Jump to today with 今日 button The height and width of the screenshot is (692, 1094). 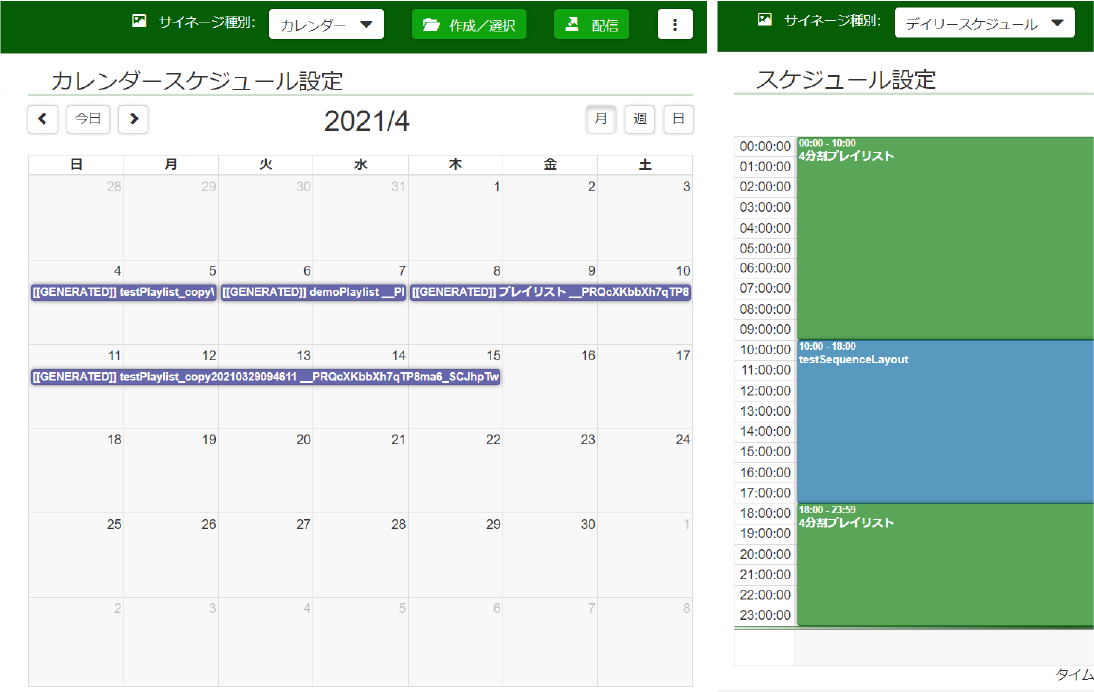point(88,119)
